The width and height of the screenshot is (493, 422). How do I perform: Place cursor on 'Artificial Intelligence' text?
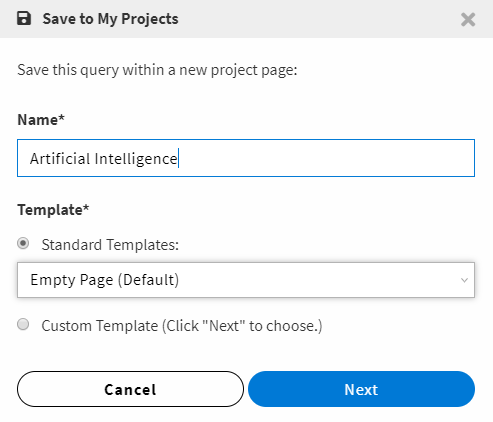click(104, 159)
